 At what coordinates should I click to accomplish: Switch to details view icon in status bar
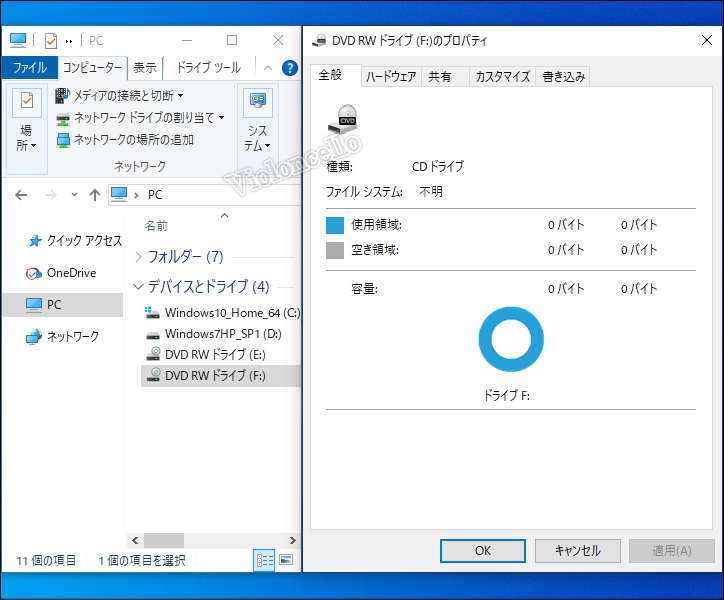pyautogui.click(x=264, y=560)
